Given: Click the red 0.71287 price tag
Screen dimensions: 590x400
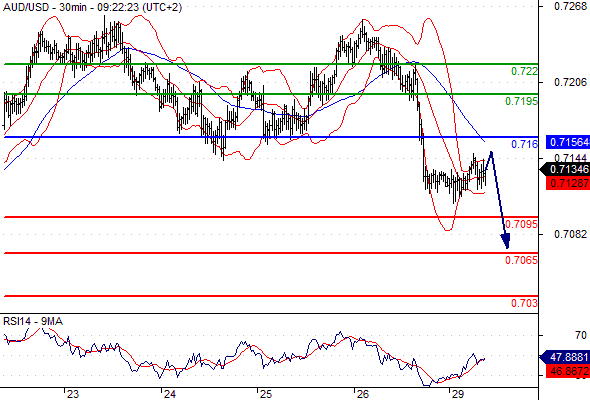Looking at the screenshot, I should (x=568, y=183).
